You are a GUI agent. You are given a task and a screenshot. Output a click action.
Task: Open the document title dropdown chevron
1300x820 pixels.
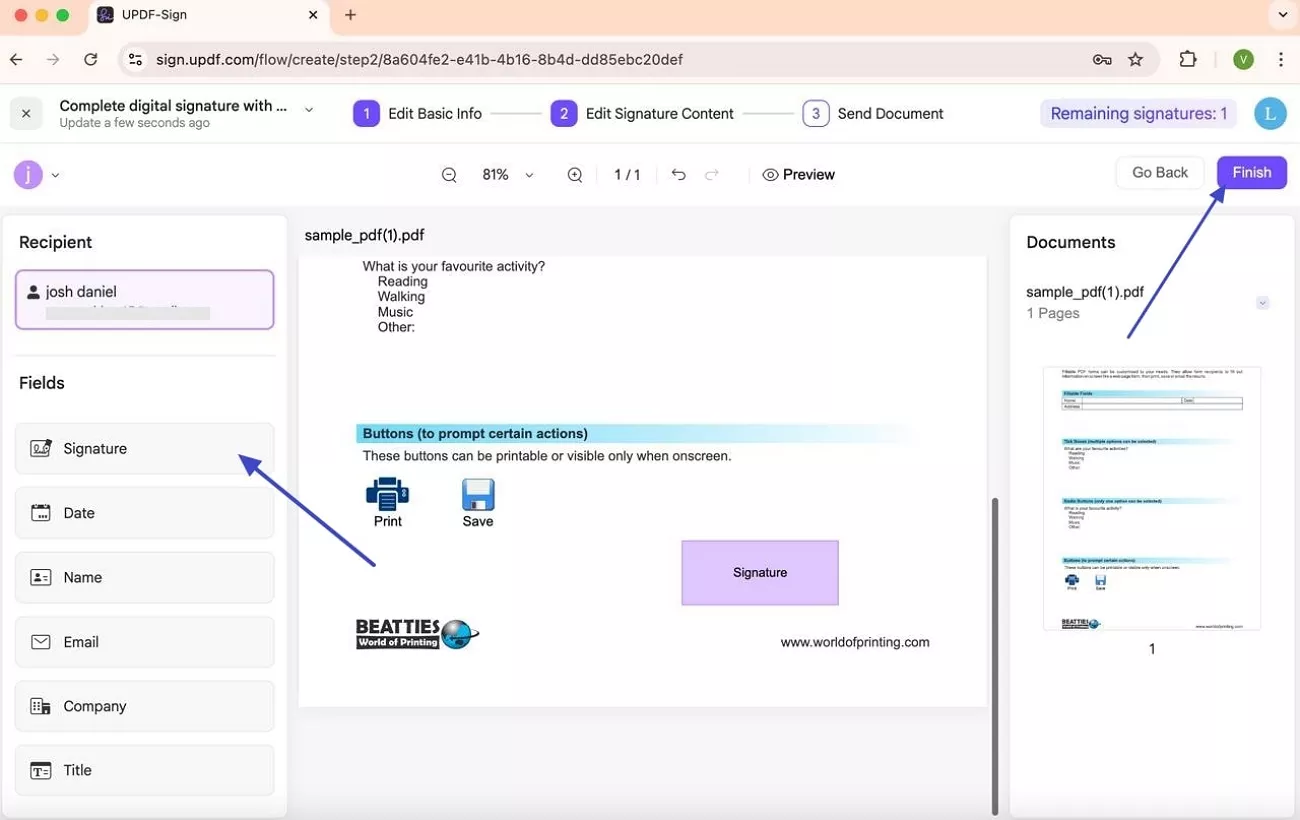point(309,110)
